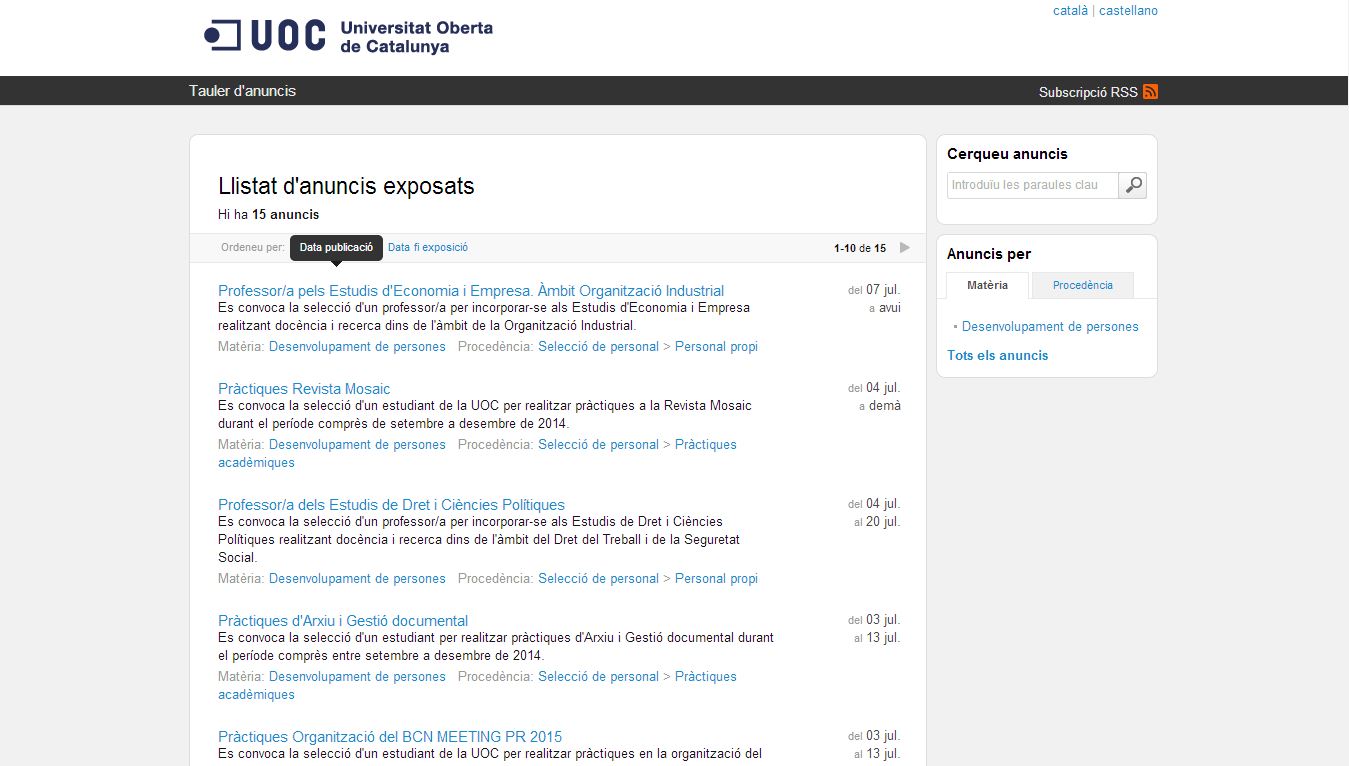Go to next page of announcements arrow
Screen dimensions: 1349x766
tap(905, 248)
